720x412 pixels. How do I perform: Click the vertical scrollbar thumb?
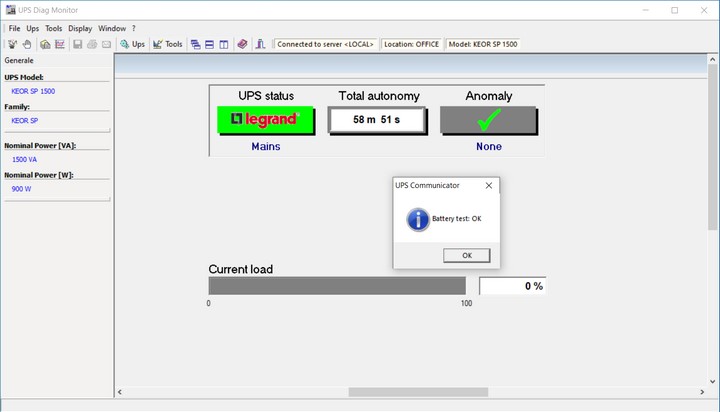tap(712, 147)
